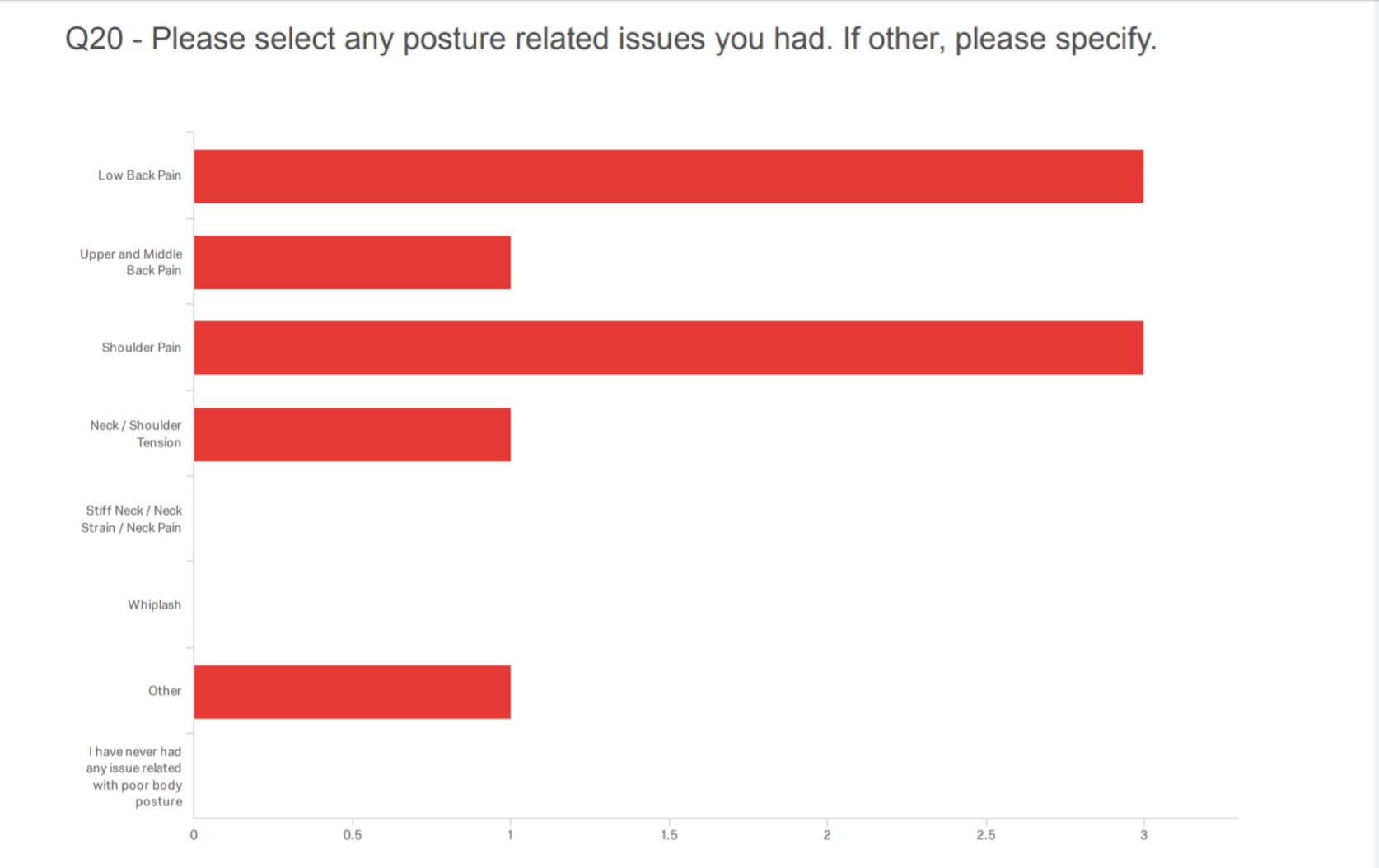Viewport: 1379px width, 868px height.
Task: Click the Stiff Neck / Neck Strain label
Action: pos(131,519)
